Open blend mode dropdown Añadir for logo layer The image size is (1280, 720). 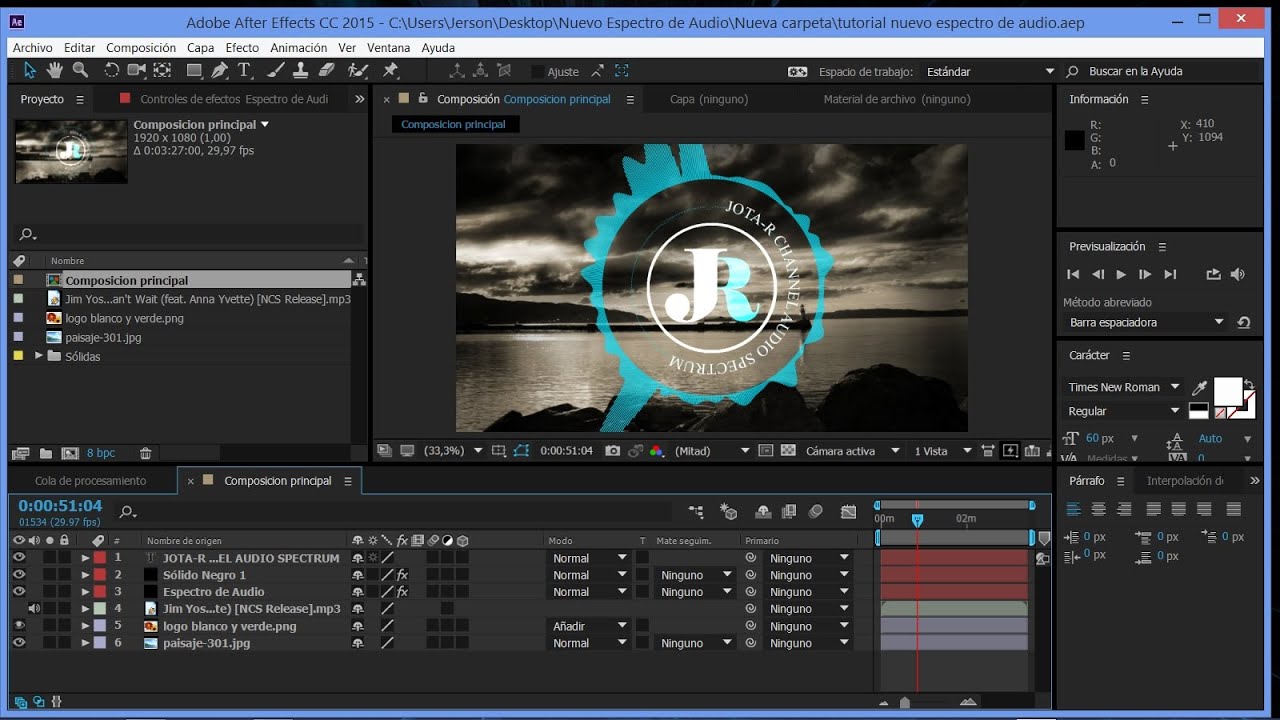point(589,626)
